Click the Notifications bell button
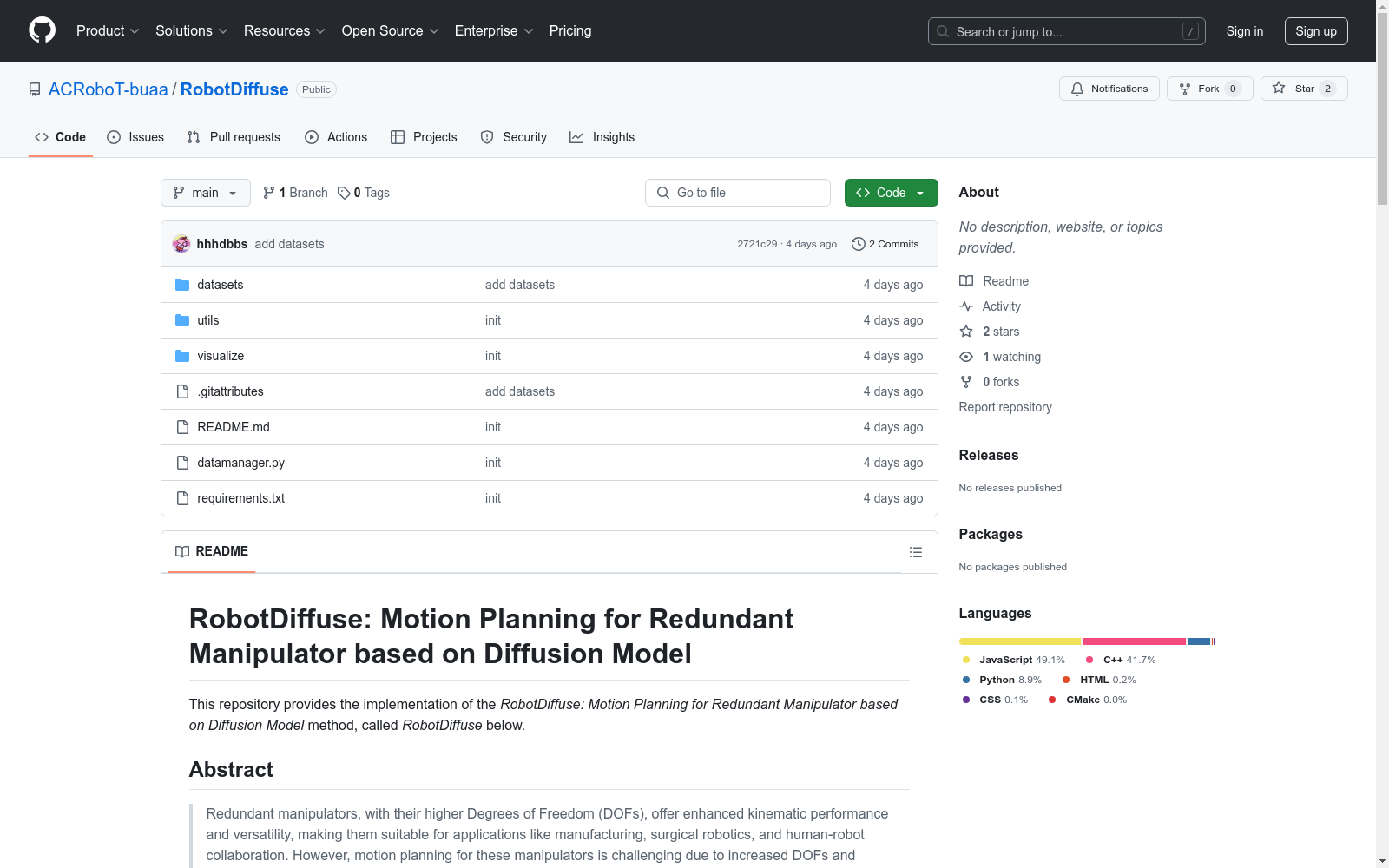This screenshot has width=1389, height=868. (1109, 89)
